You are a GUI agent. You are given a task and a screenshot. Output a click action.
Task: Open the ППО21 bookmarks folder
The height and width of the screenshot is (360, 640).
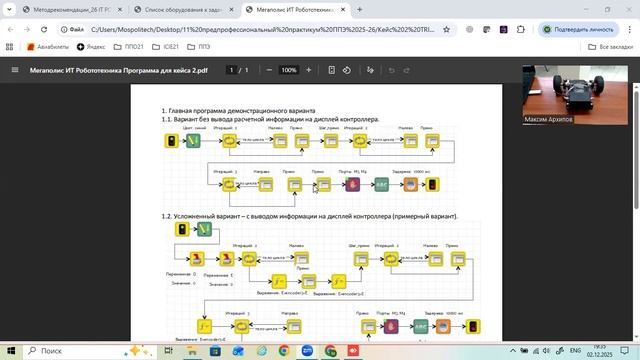129,47
